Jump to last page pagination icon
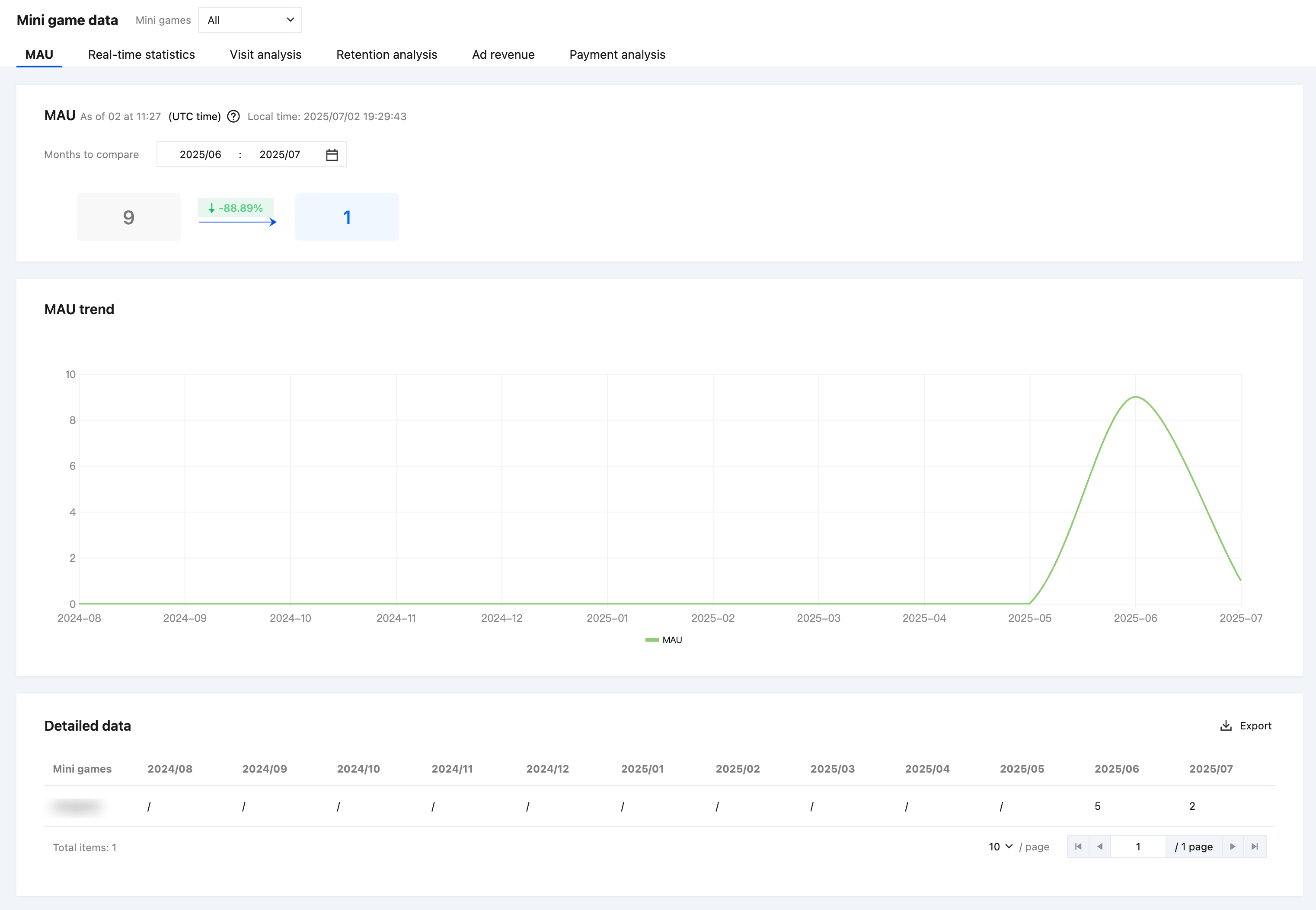The height and width of the screenshot is (910, 1316). [1255, 847]
